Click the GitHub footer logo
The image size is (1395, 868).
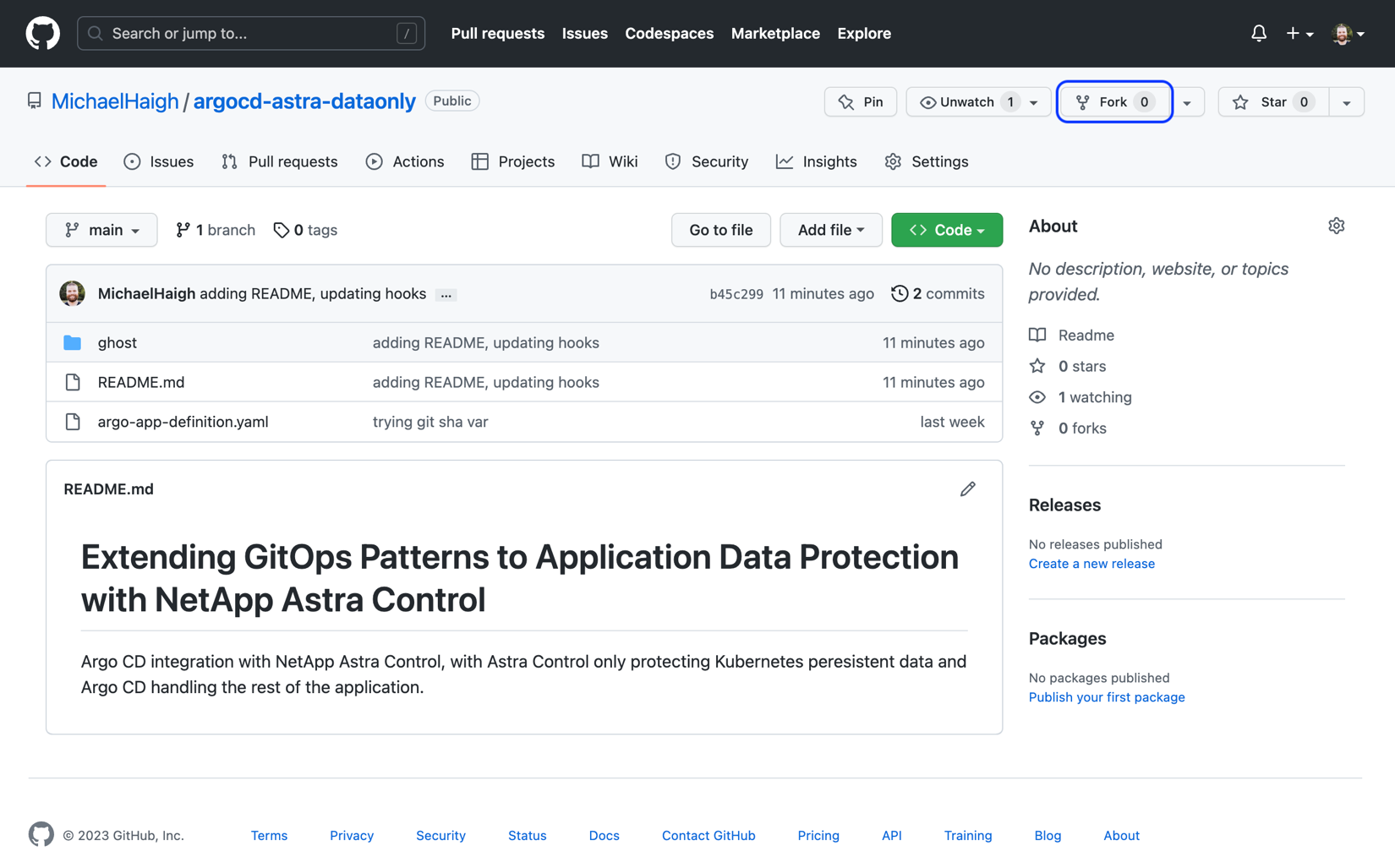41,834
